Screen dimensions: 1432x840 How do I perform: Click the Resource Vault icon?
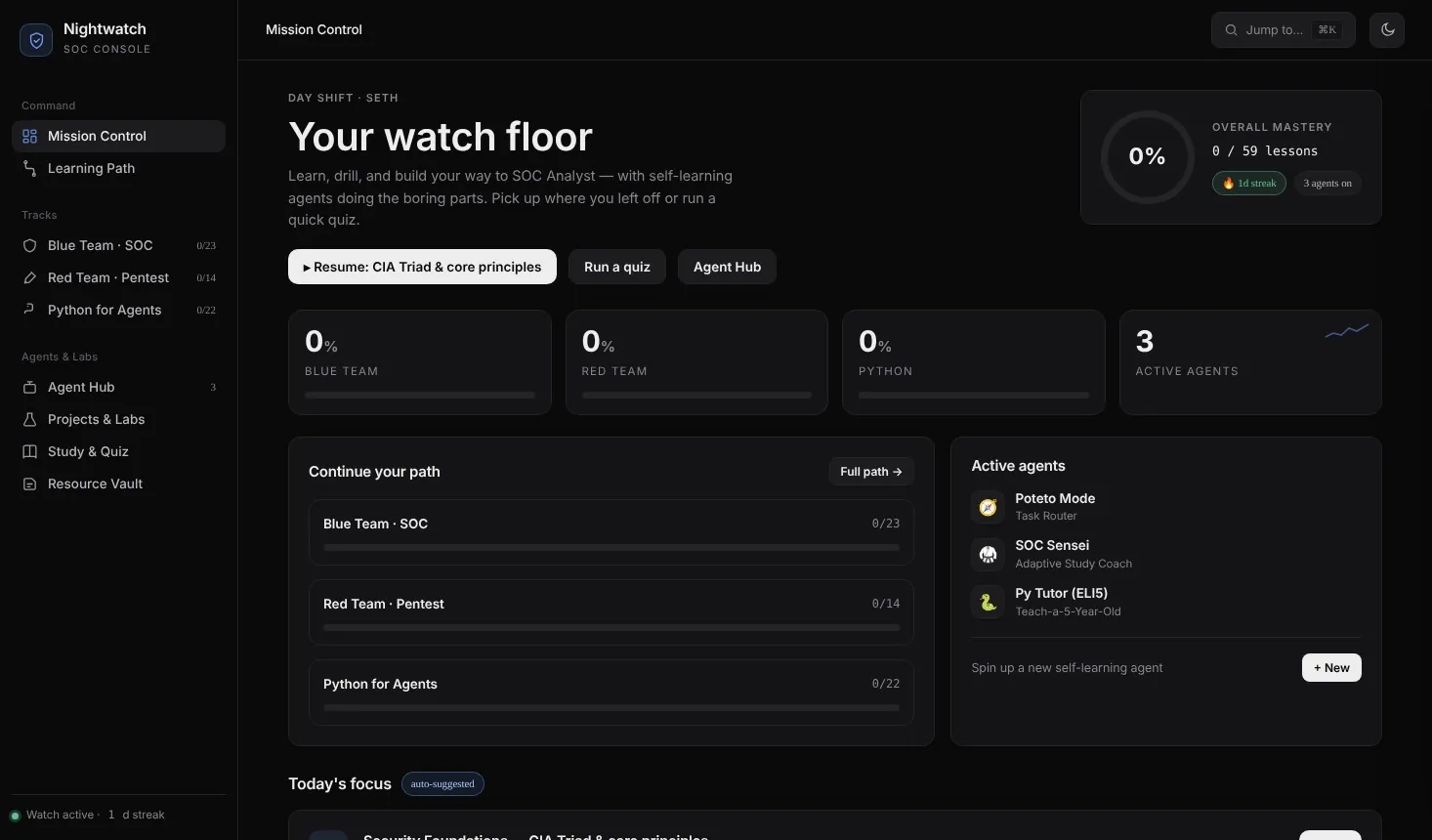29,484
